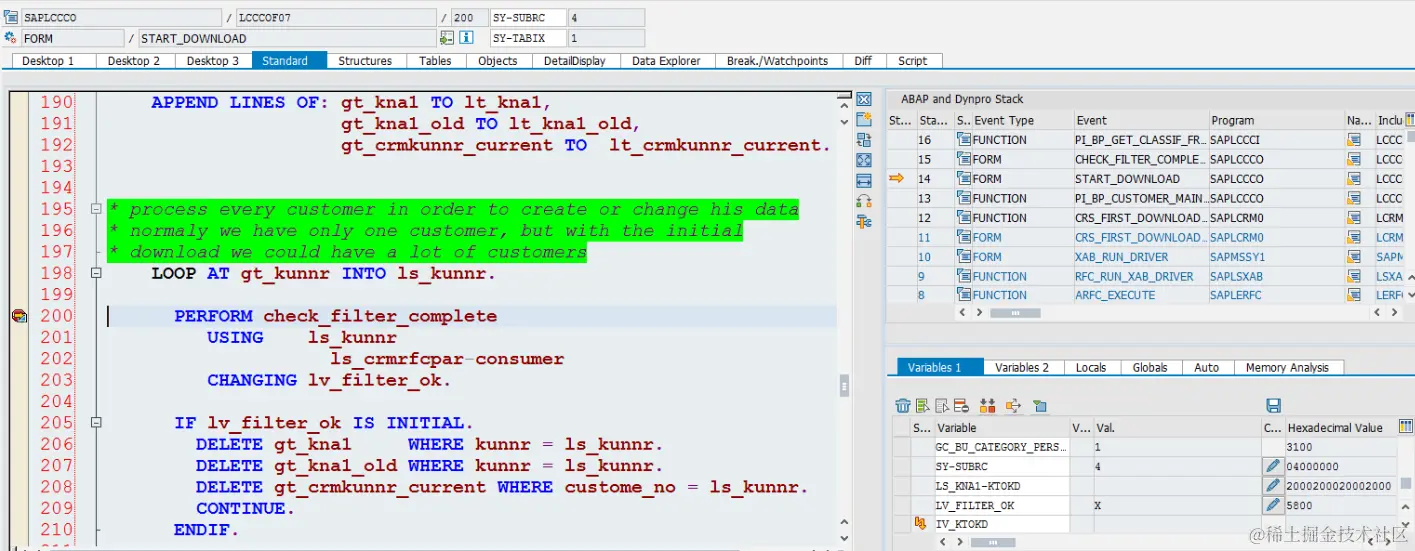1415x551 pixels.
Task: Click the trash icon in Variables toolbar
Action: pos(903,405)
